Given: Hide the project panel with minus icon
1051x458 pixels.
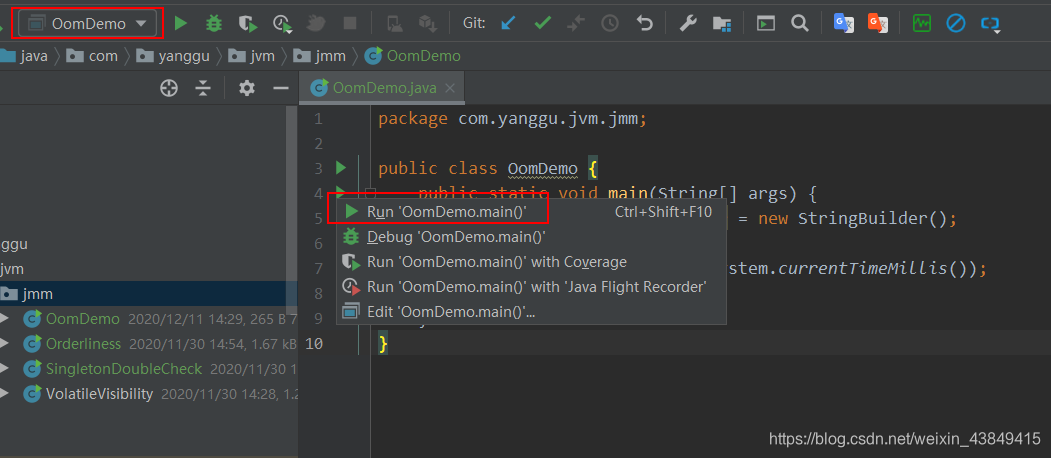Looking at the screenshot, I should pos(281,88).
